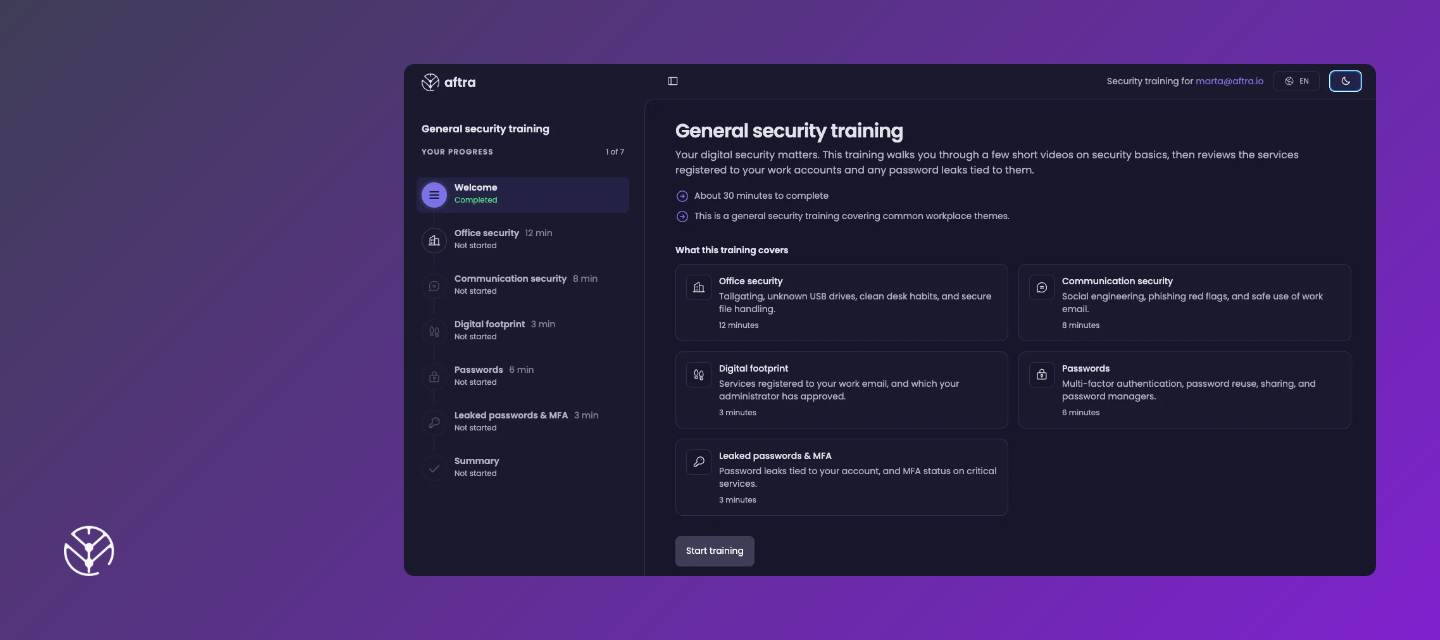
Task: Click the Passwords card title
Action: point(1086,369)
